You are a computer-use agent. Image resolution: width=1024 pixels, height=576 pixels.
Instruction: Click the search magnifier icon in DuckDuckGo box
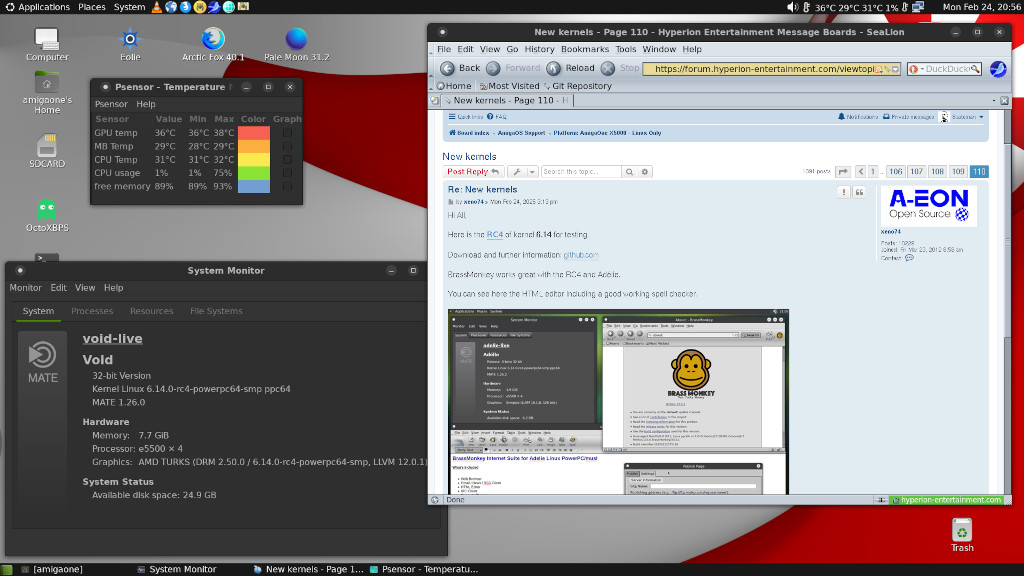click(974, 69)
